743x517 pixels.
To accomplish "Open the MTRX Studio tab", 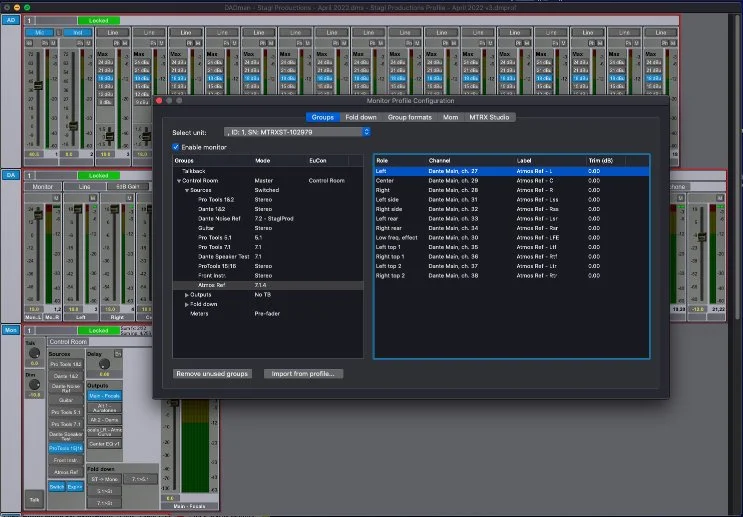I will pos(491,117).
